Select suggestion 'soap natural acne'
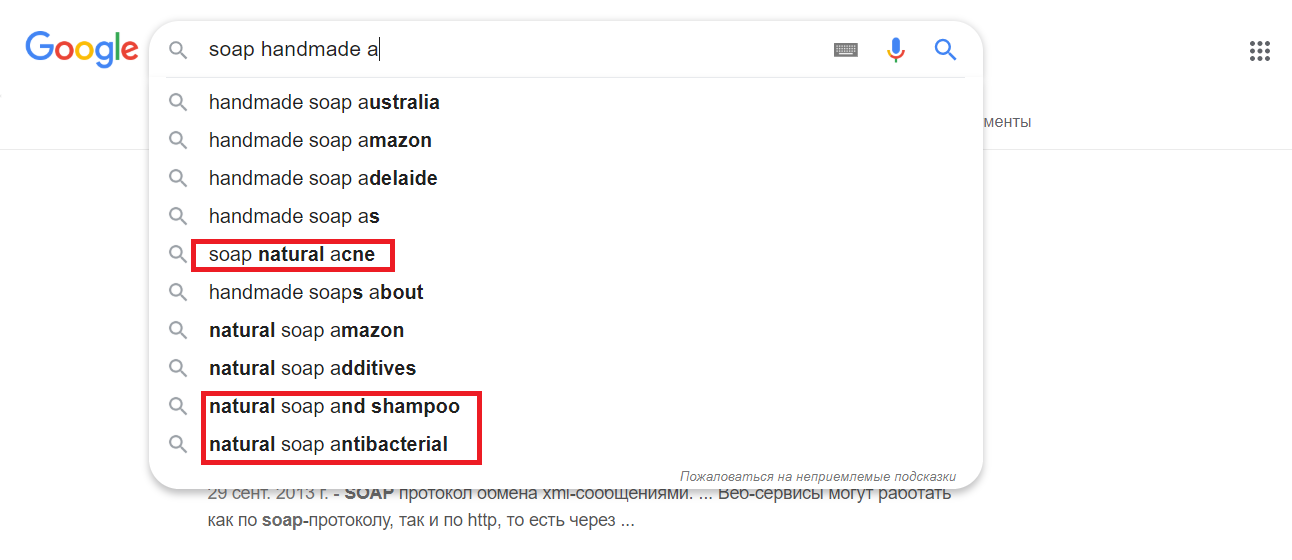Screen dimensions: 1292x560 pos(292,254)
